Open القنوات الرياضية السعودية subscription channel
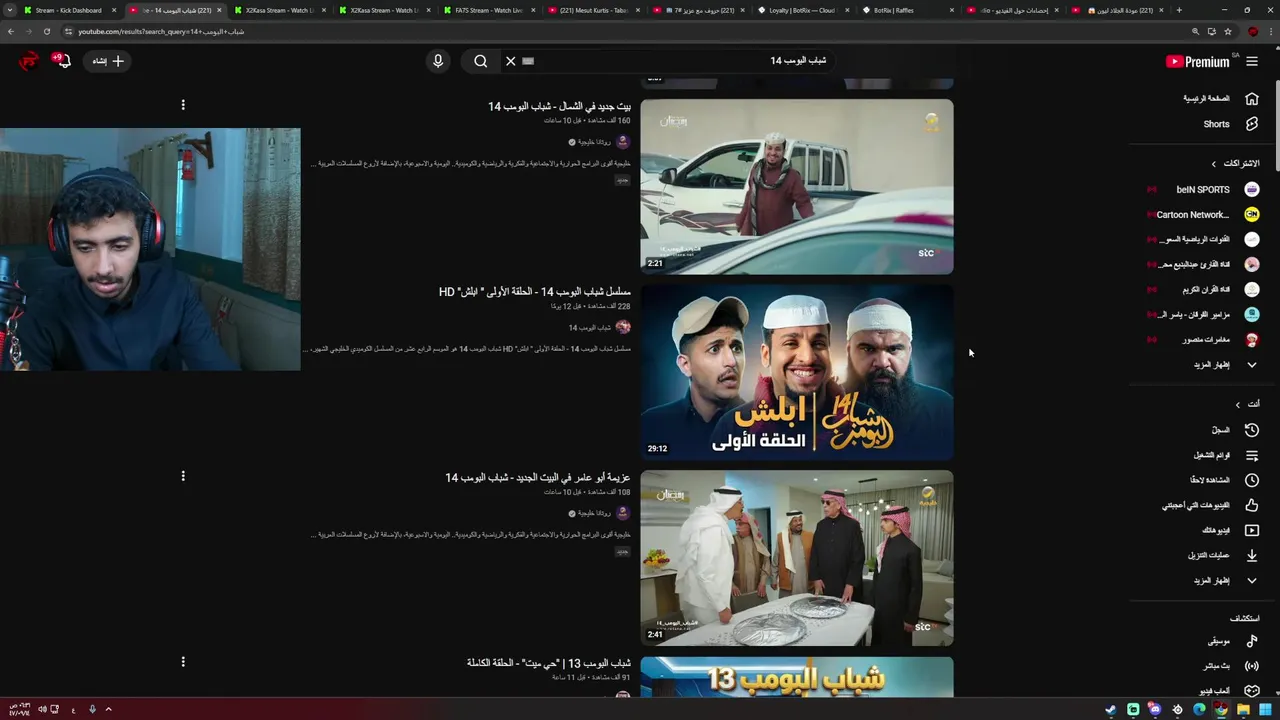Viewport: 1280px width, 720px height. point(1204,239)
